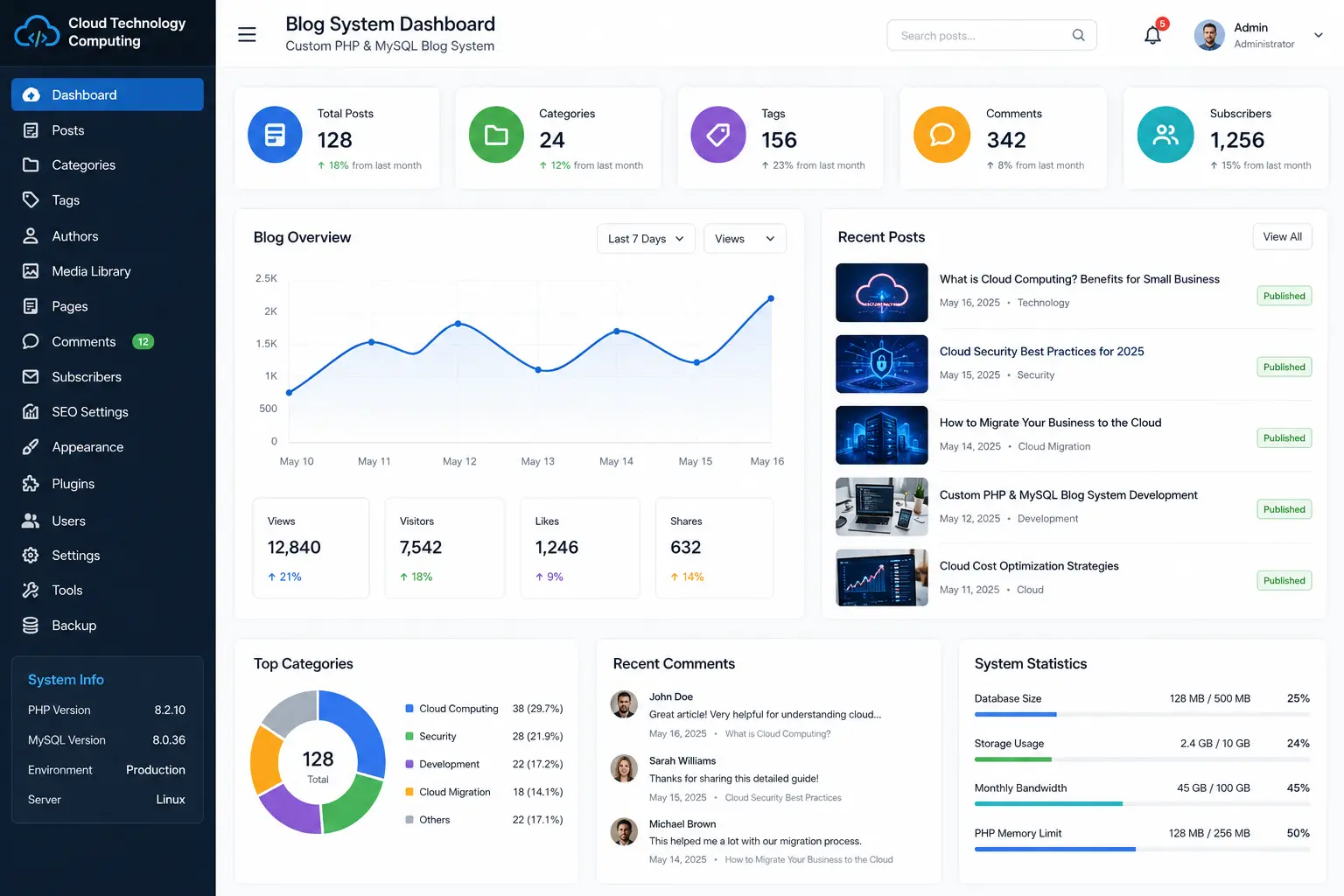Click the Appearance brush icon
Viewport: 1344px width, 896px height.
click(31, 447)
